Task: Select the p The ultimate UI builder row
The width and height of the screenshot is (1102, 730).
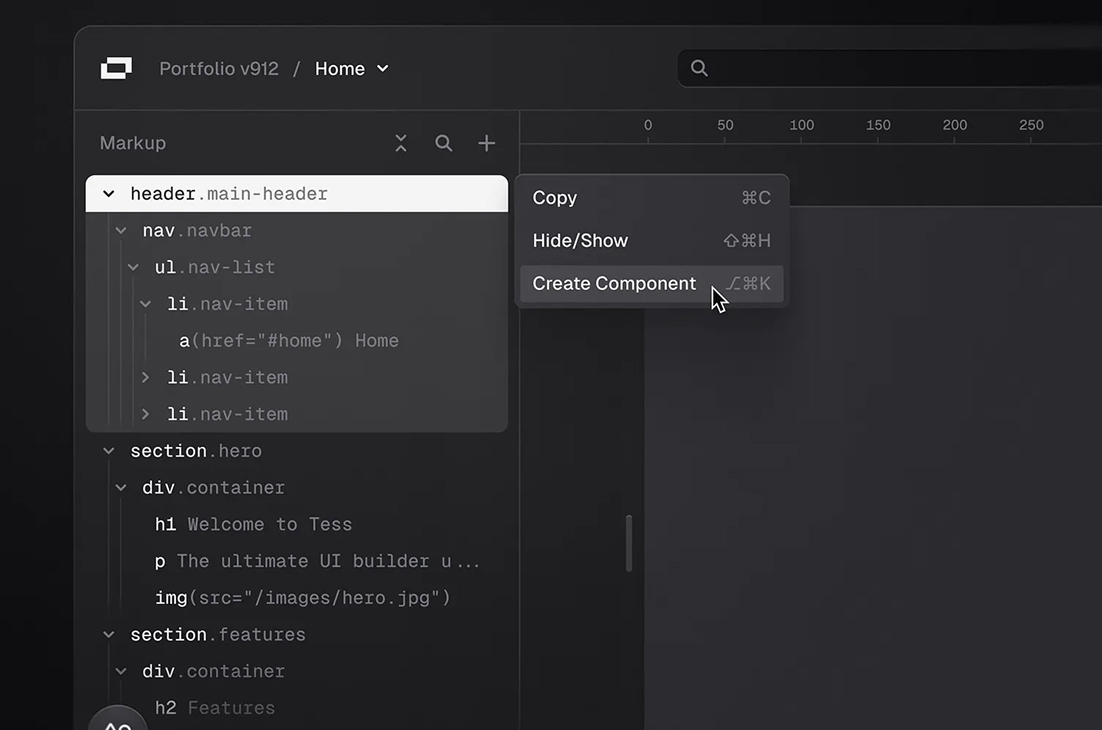Action: coord(297,561)
